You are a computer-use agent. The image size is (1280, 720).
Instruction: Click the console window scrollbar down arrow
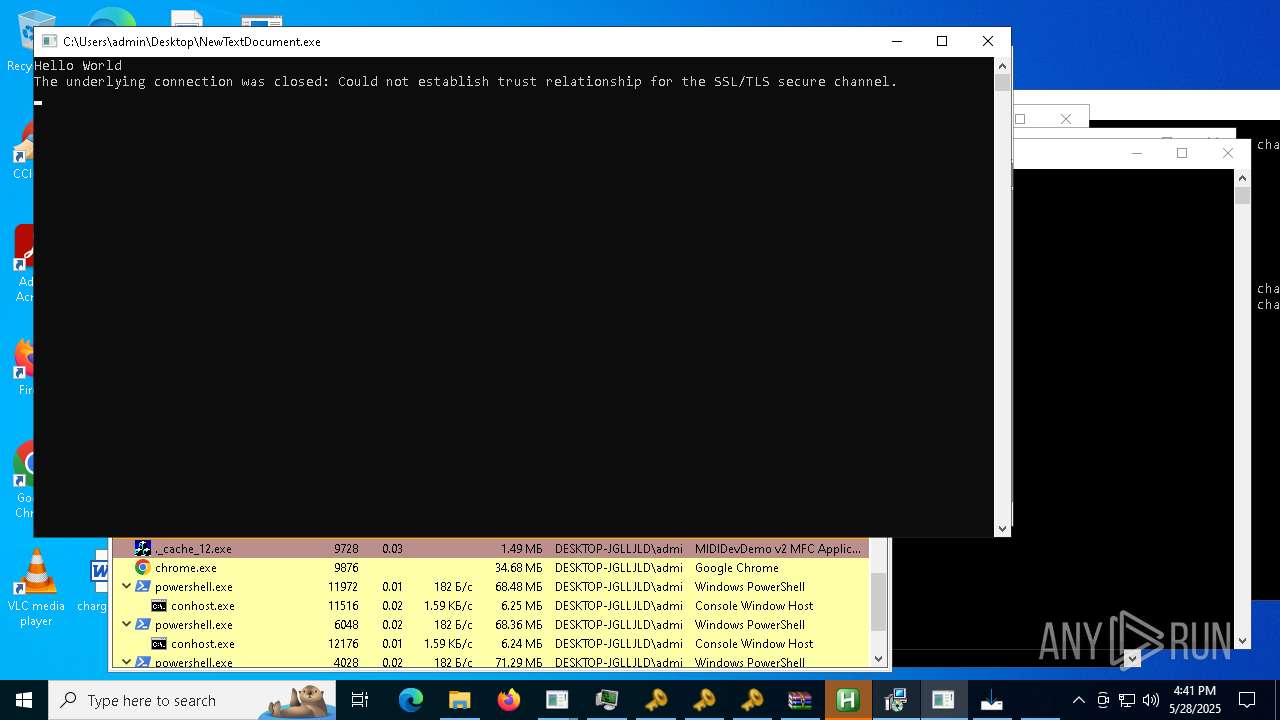[1002, 529]
